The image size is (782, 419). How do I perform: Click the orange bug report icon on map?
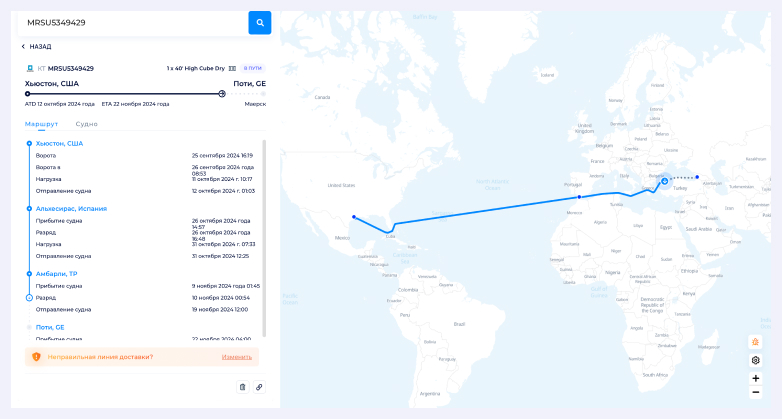point(755,342)
